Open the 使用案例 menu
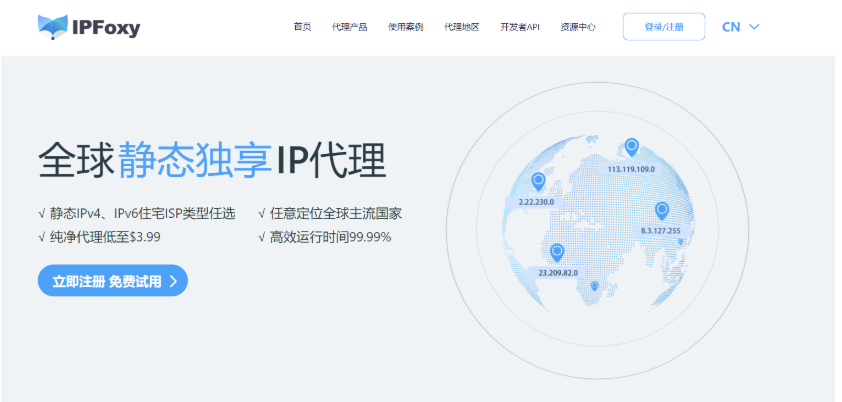The image size is (842, 402). (x=405, y=27)
